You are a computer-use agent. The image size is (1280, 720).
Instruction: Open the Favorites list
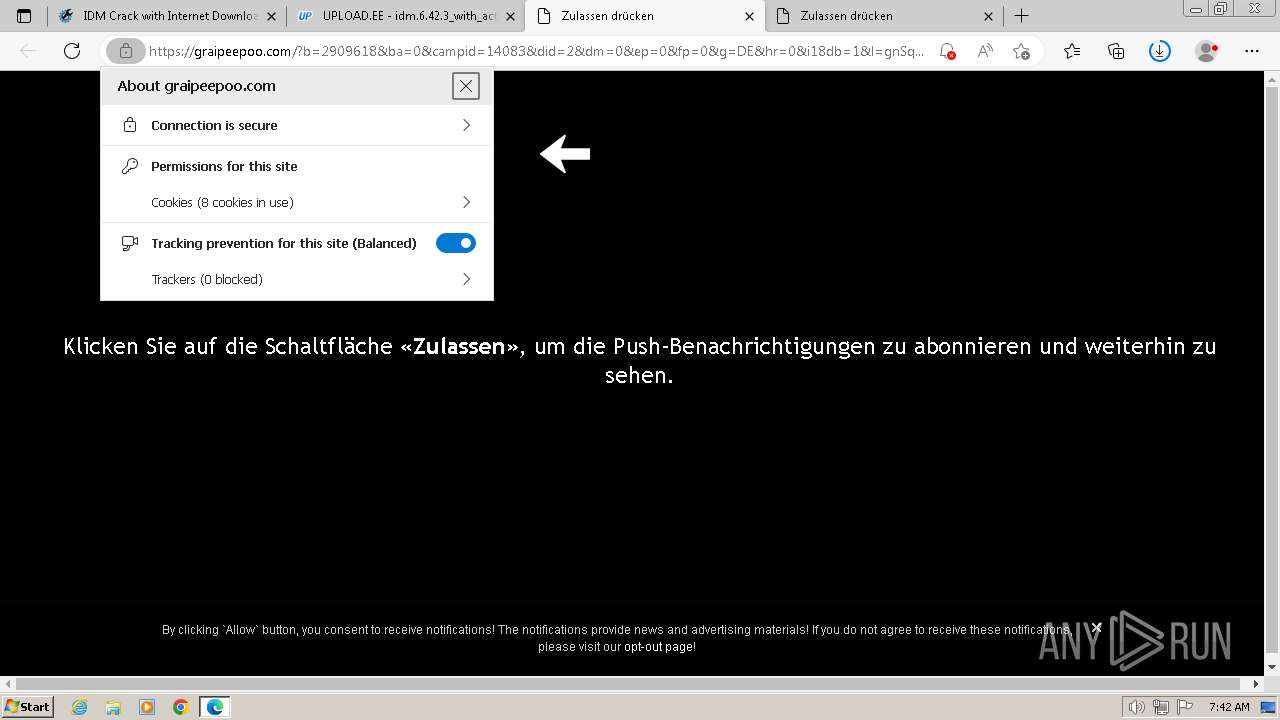(x=1072, y=51)
